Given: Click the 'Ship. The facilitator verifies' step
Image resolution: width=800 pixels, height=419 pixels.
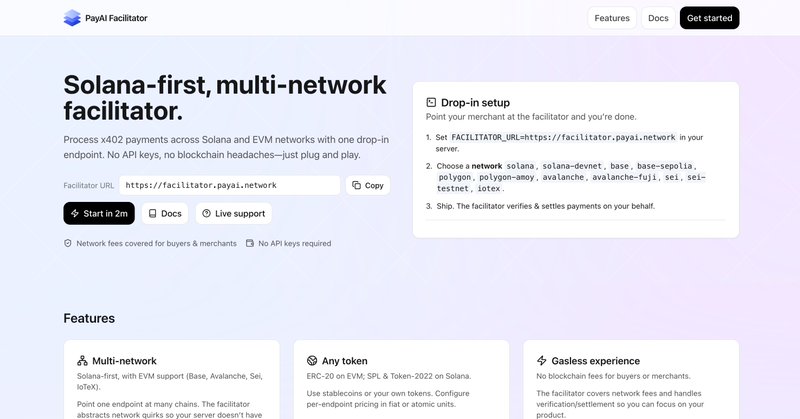Looking at the screenshot, I should coord(545,206).
